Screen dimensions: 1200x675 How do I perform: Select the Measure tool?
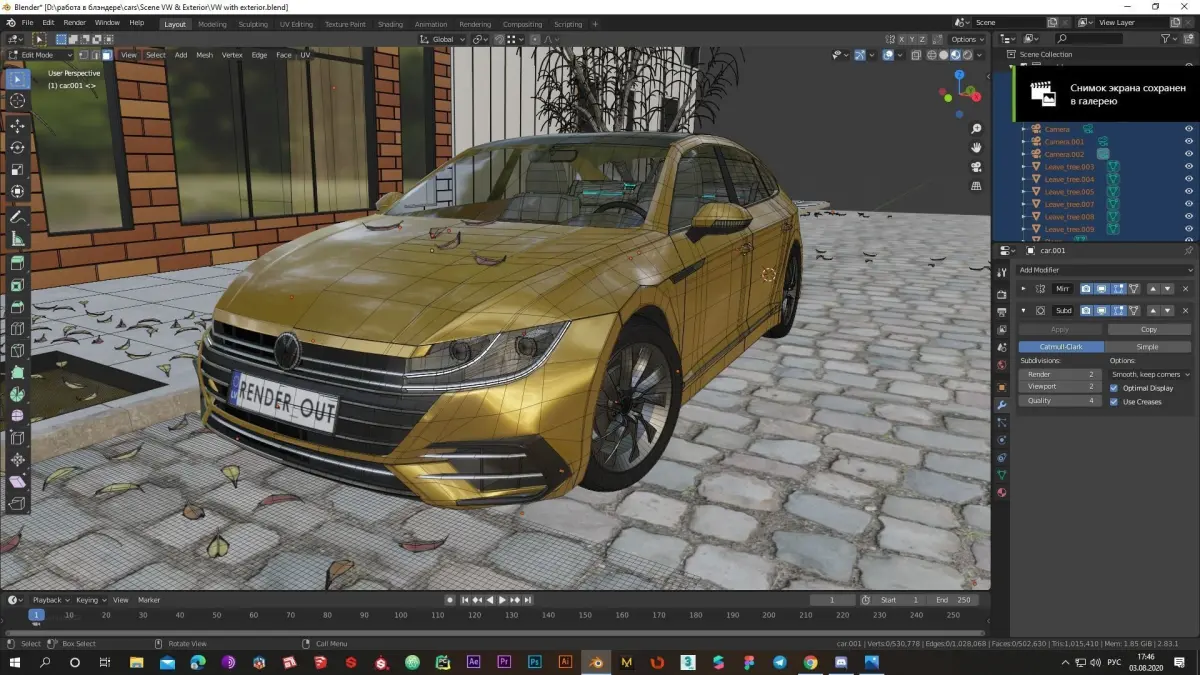point(17,239)
